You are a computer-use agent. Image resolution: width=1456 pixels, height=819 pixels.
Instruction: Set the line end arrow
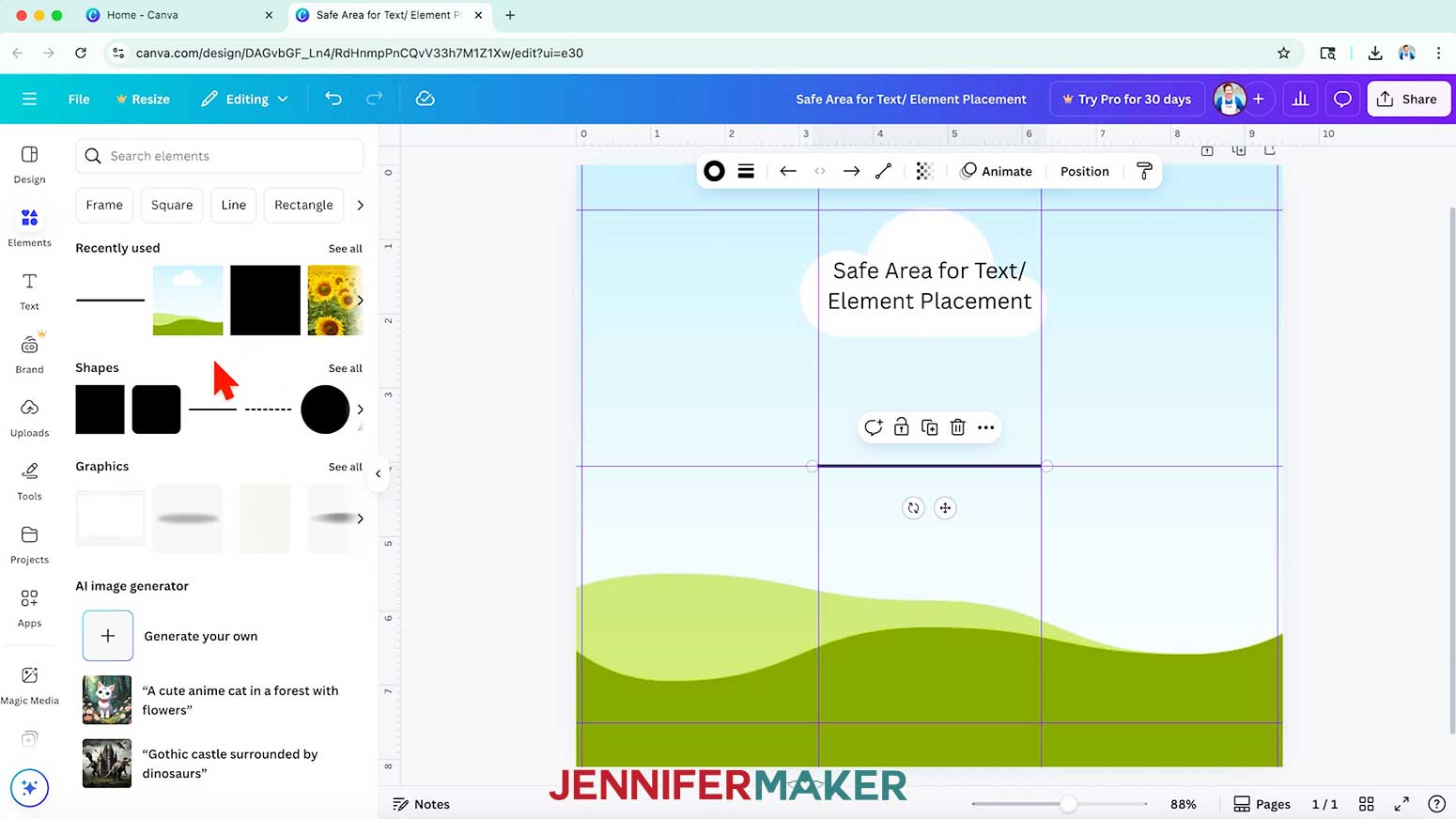tap(851, 171)
